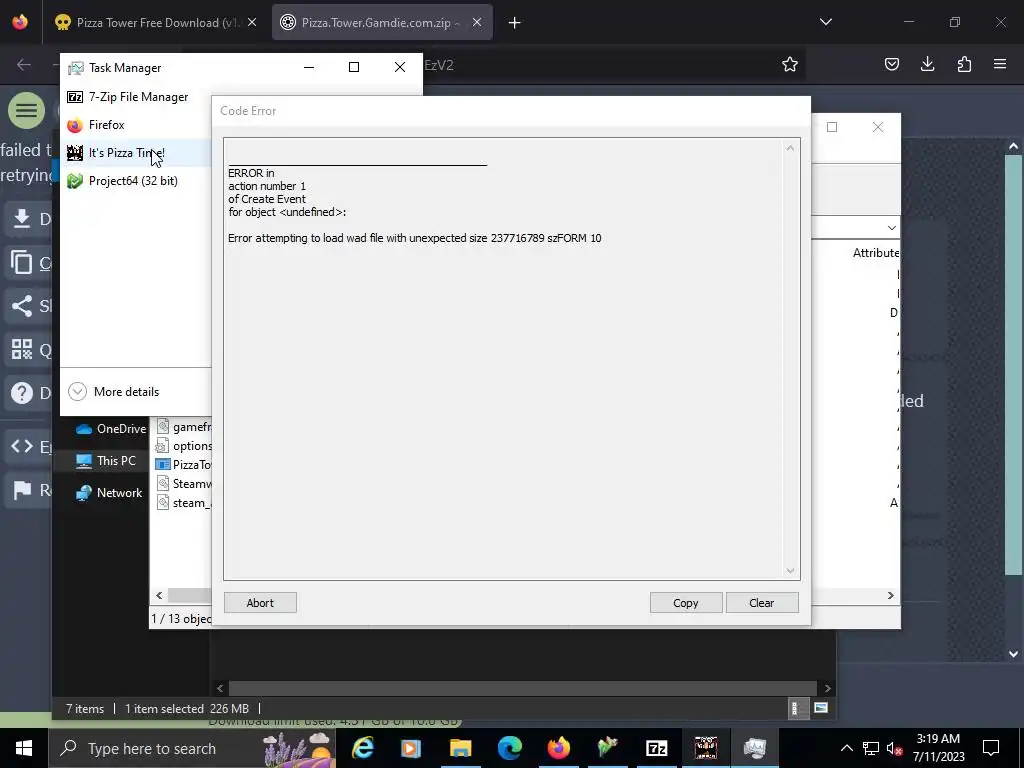Open a new Firefox tab
1024x768 pixels.
[515, 23]
